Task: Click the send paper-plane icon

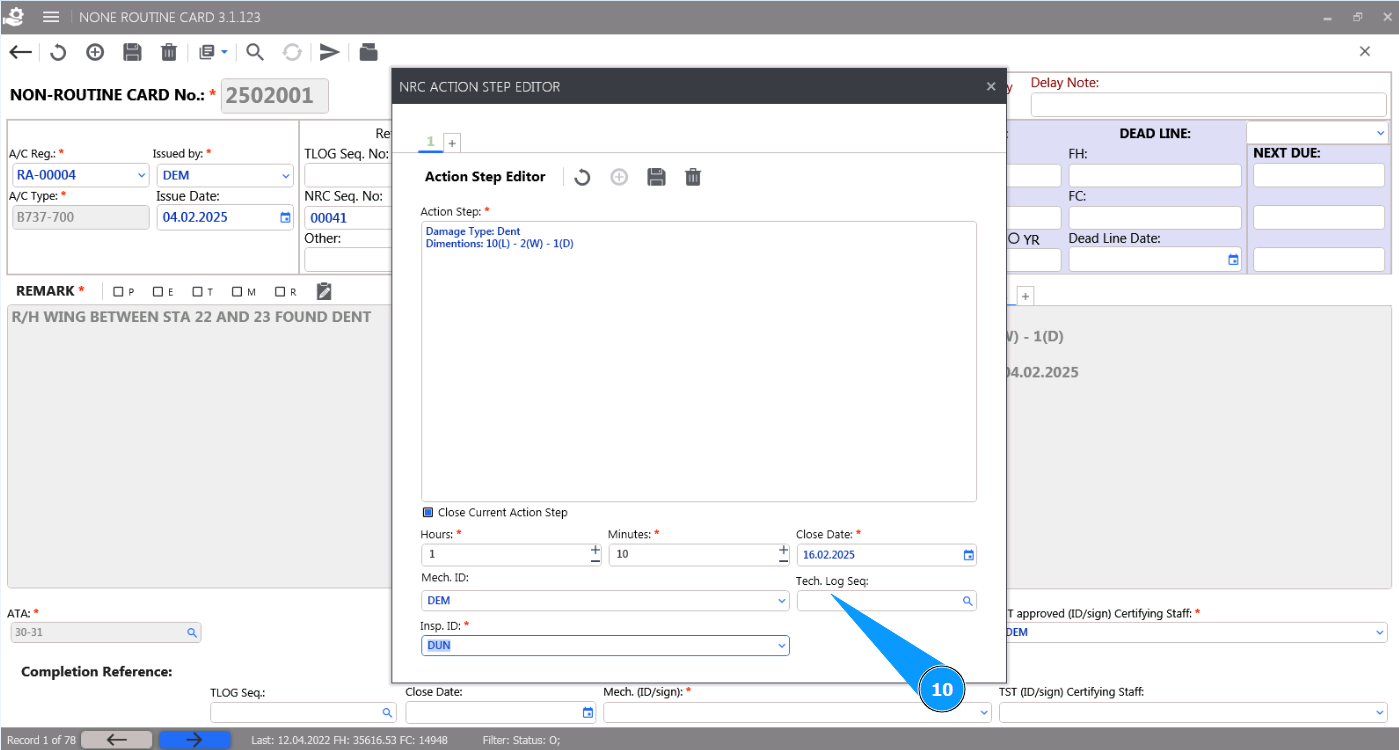Action: [330, 53]
